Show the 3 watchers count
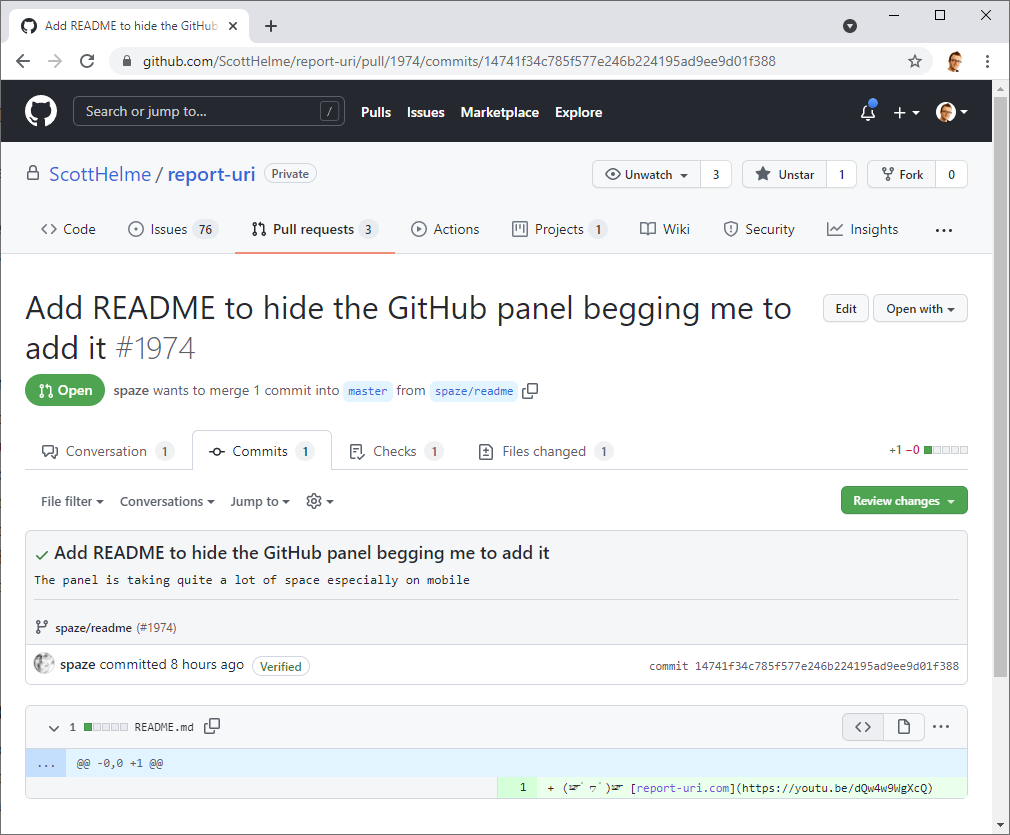 [x=716, y=175]
